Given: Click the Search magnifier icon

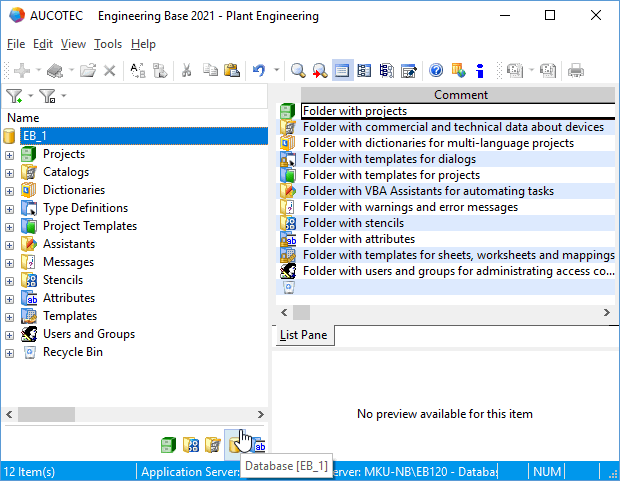Looking at the screenshot, I should (x=298, y=71).
